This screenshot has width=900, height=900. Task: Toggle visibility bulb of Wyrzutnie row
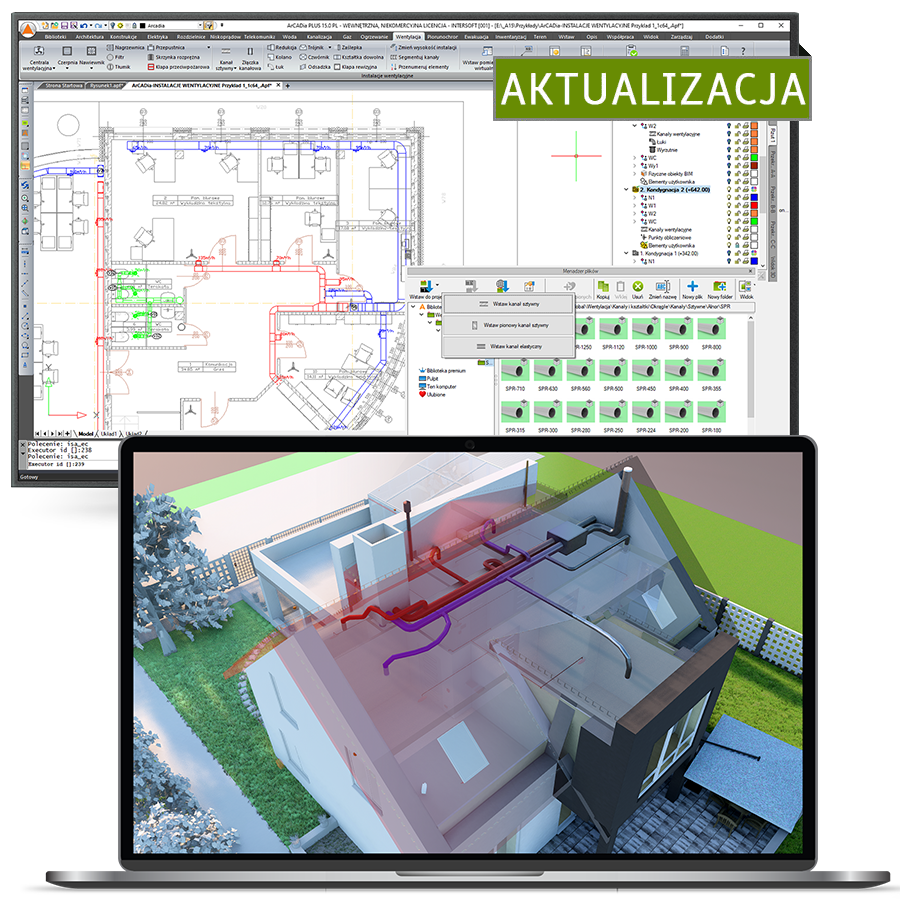729,150
